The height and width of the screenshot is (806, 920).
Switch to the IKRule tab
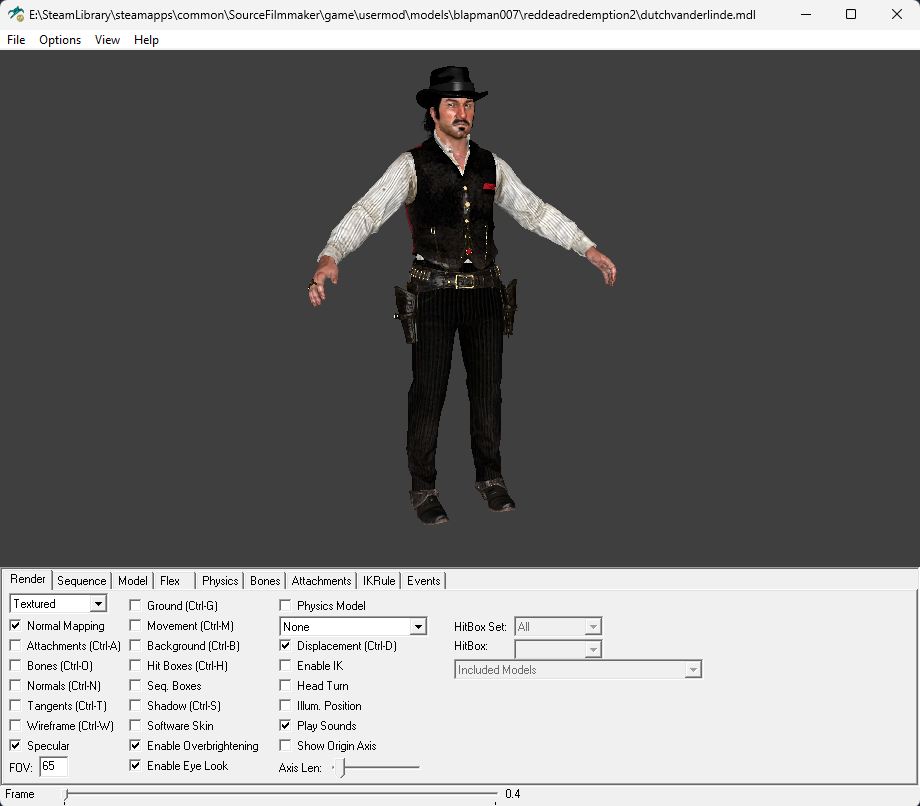[379, 581]
